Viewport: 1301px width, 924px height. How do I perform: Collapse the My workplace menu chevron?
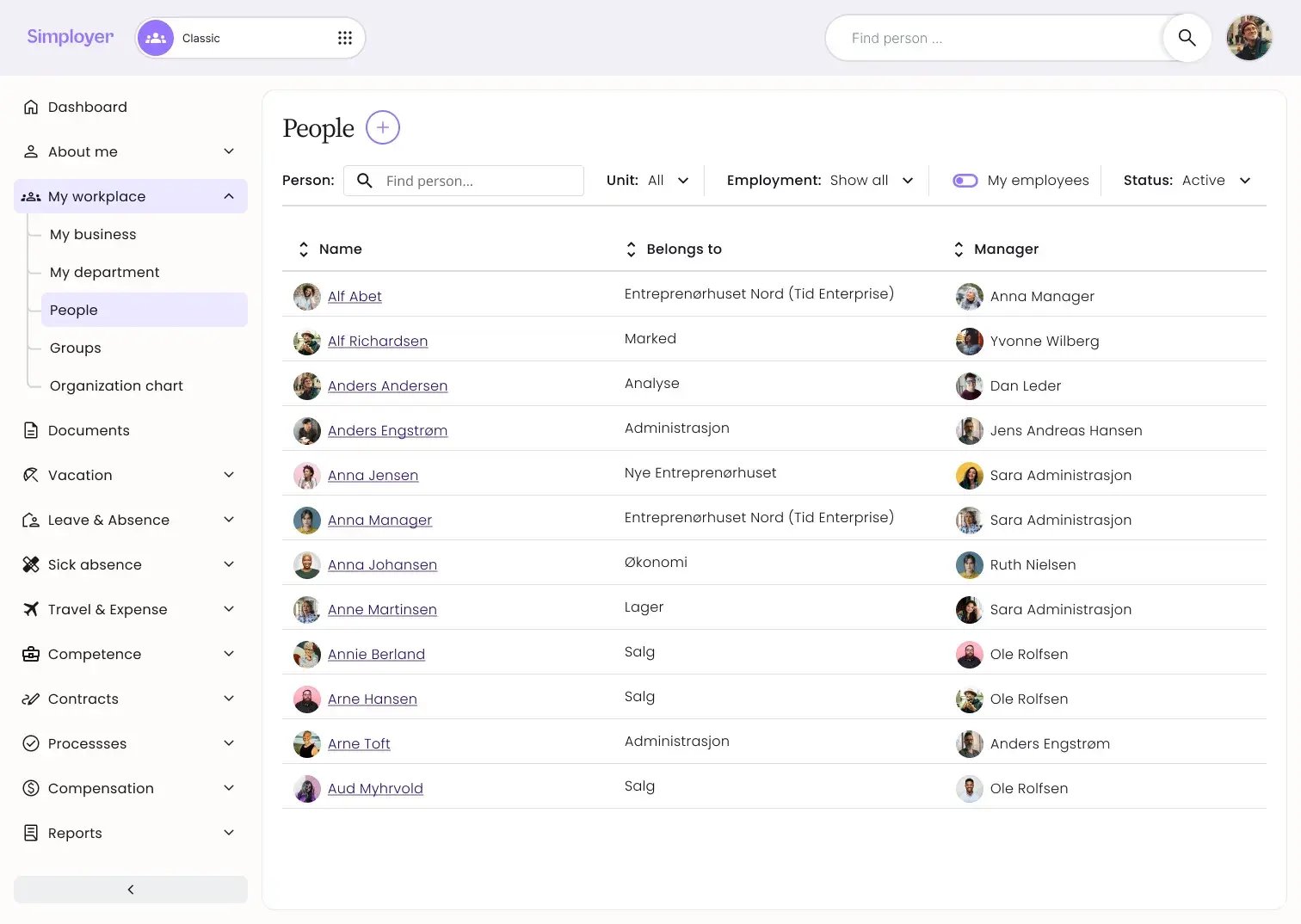229,196
